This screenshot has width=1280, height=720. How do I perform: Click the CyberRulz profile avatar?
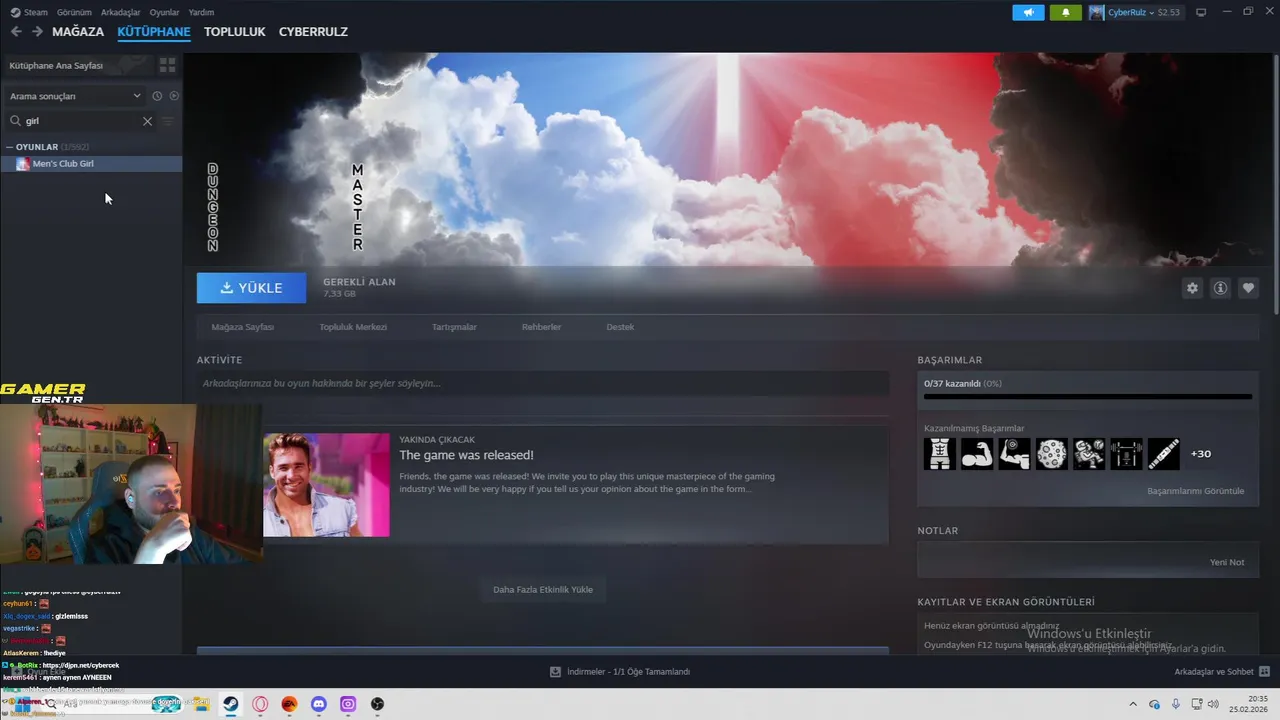click(x=1097, y=12)
